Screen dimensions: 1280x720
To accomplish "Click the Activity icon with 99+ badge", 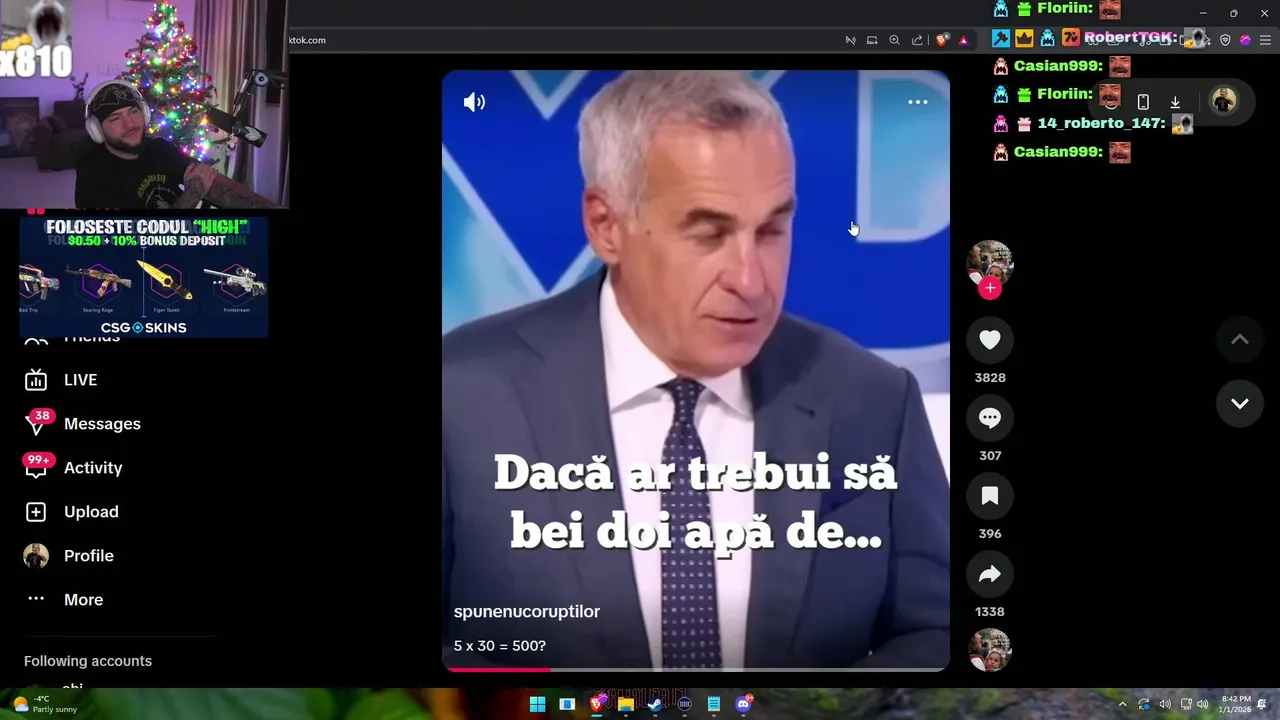I will pos(36,468).
